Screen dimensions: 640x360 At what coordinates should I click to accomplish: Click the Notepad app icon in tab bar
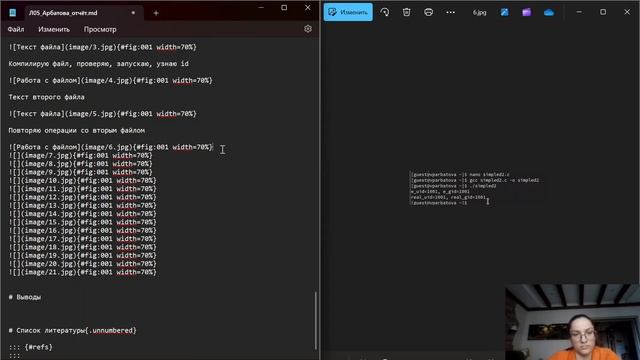(13, 13)
